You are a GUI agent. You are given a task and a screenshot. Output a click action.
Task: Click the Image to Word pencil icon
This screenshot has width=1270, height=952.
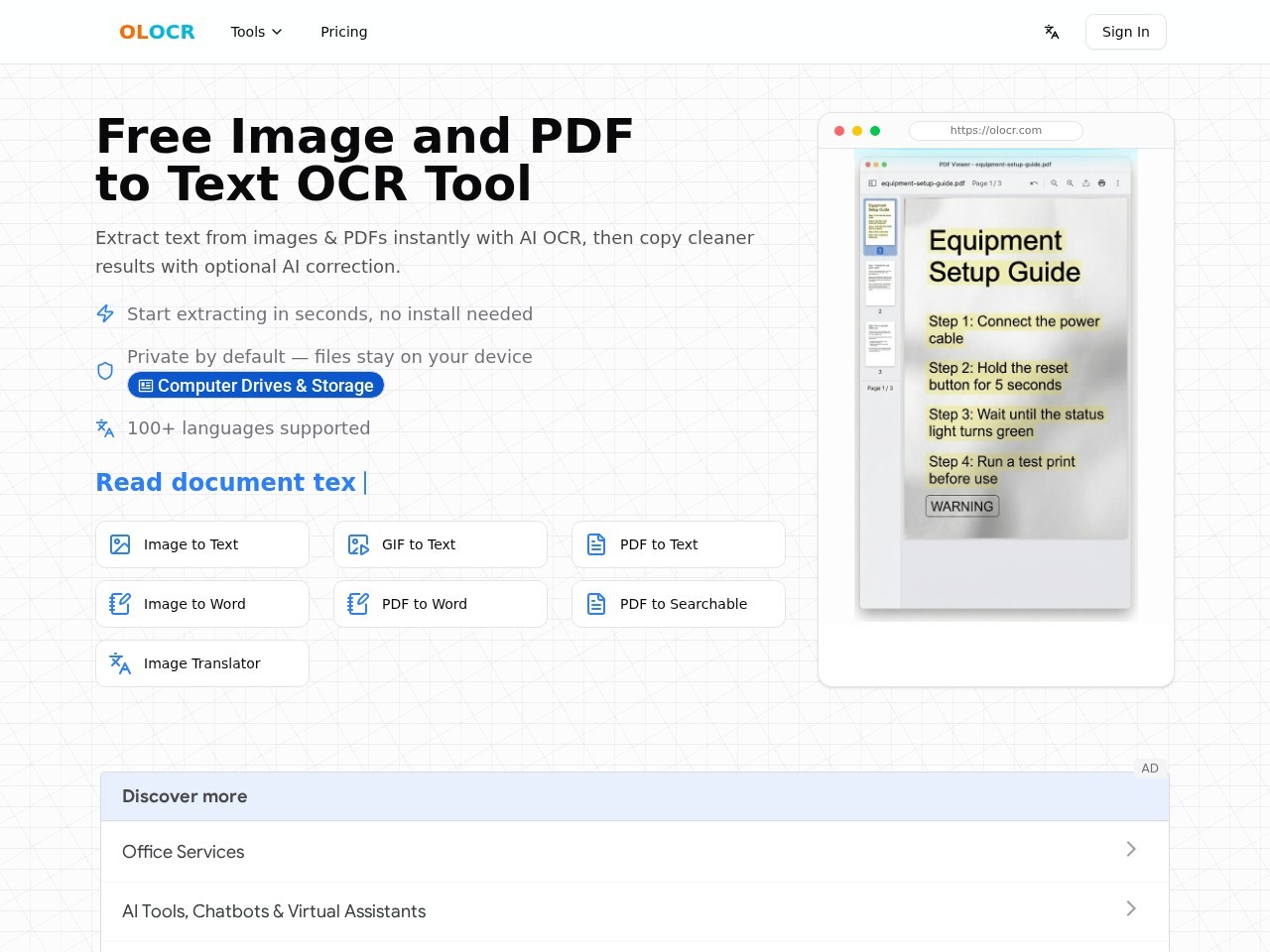coord(120,604)
